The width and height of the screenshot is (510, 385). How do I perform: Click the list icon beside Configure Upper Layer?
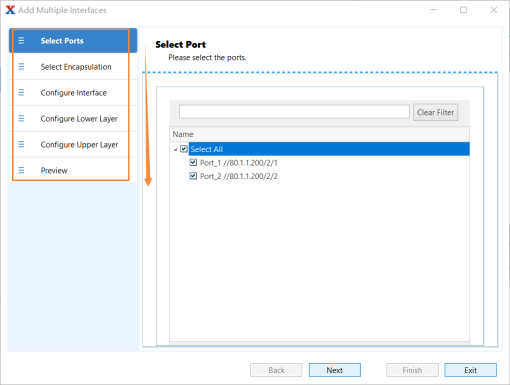21,144
